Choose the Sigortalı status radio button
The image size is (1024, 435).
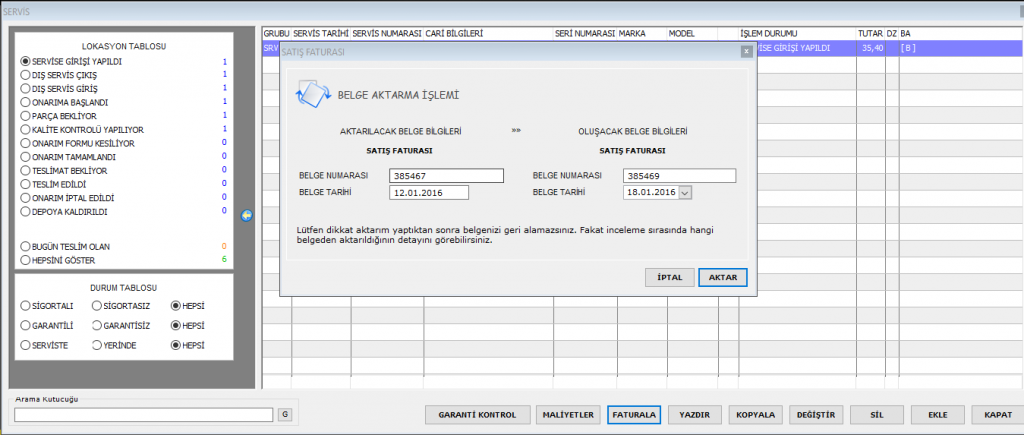(x=26, y=306)
